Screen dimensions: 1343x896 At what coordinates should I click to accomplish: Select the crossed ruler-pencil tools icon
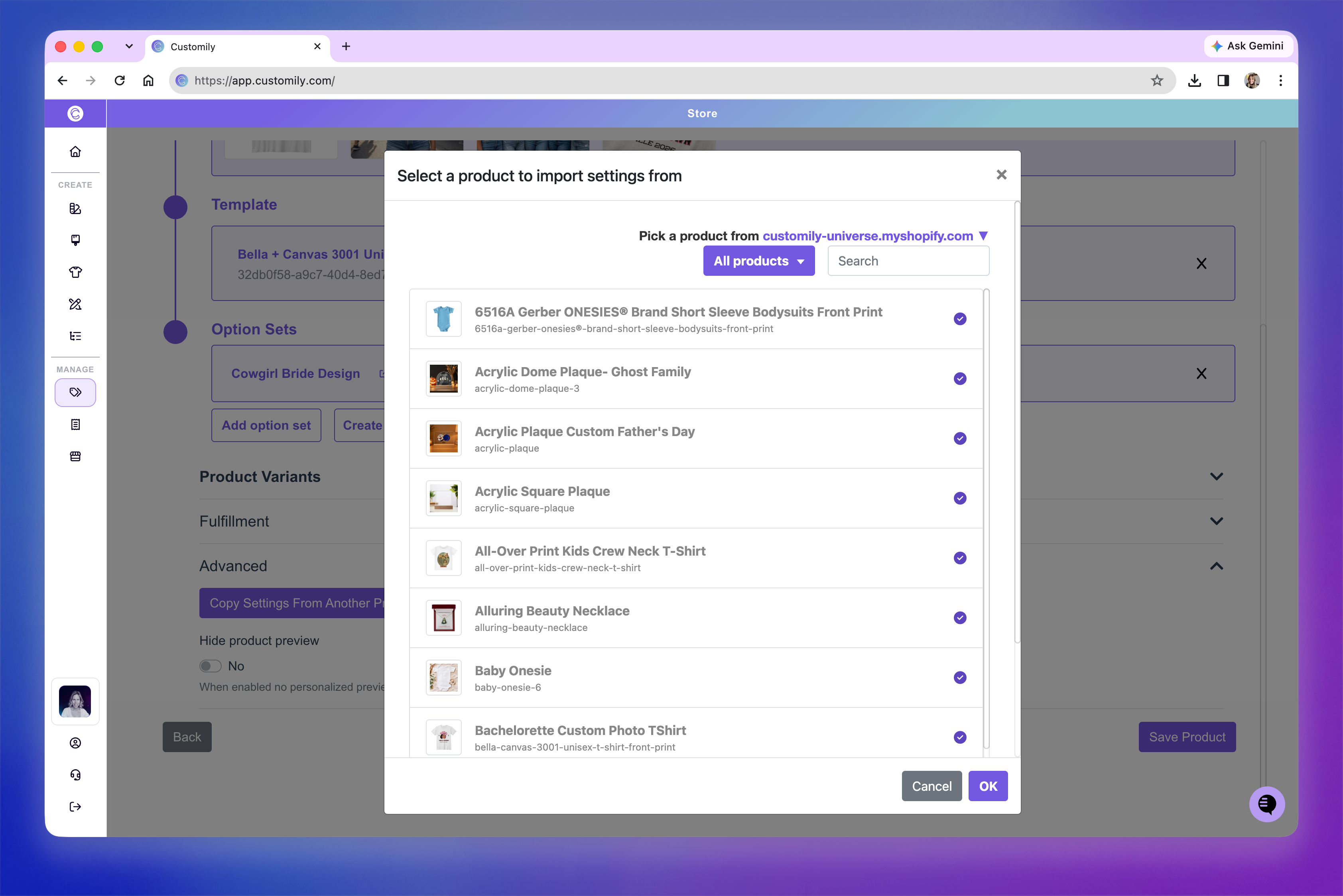[75, 304]
